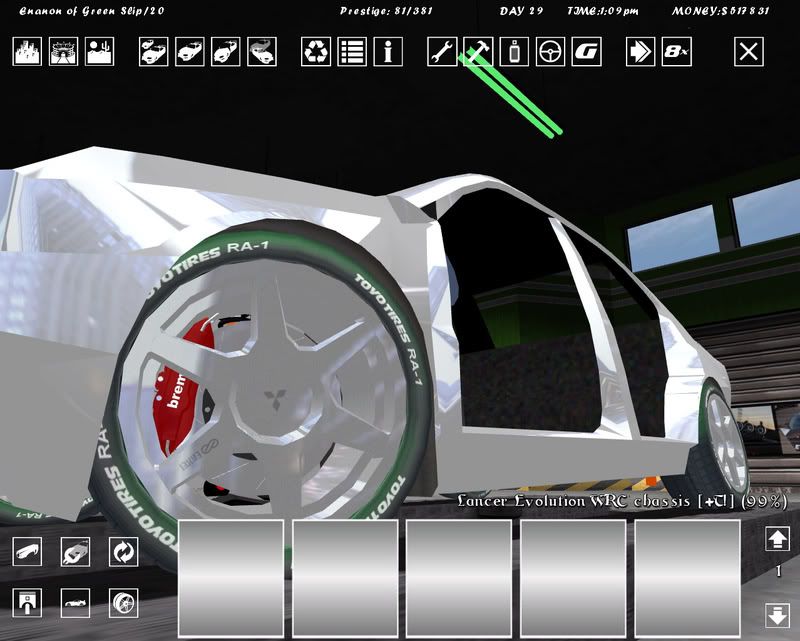Click the circular arrows refresh icon

(123, 552)
